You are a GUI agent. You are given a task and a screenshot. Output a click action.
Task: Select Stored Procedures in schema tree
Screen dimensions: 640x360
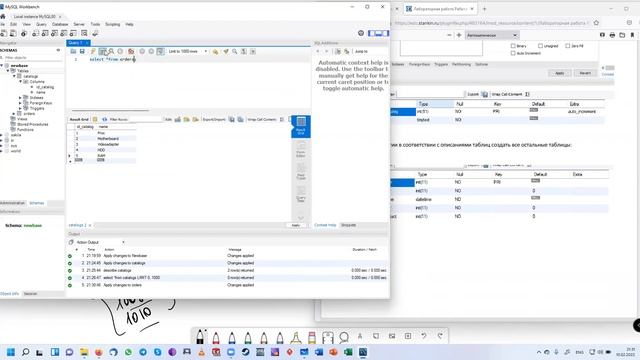point(32,124)
